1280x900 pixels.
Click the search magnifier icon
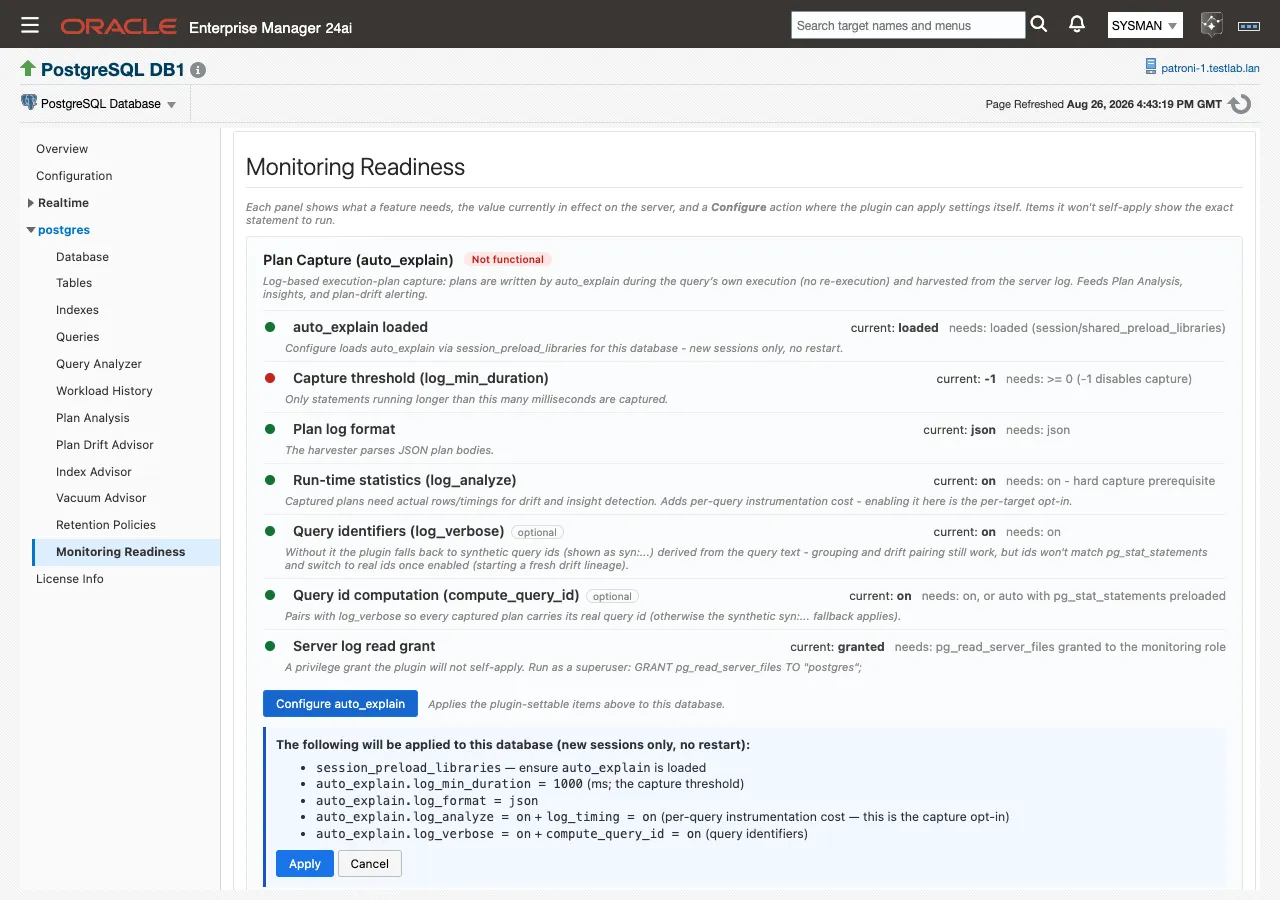[x=1039, y=24]
